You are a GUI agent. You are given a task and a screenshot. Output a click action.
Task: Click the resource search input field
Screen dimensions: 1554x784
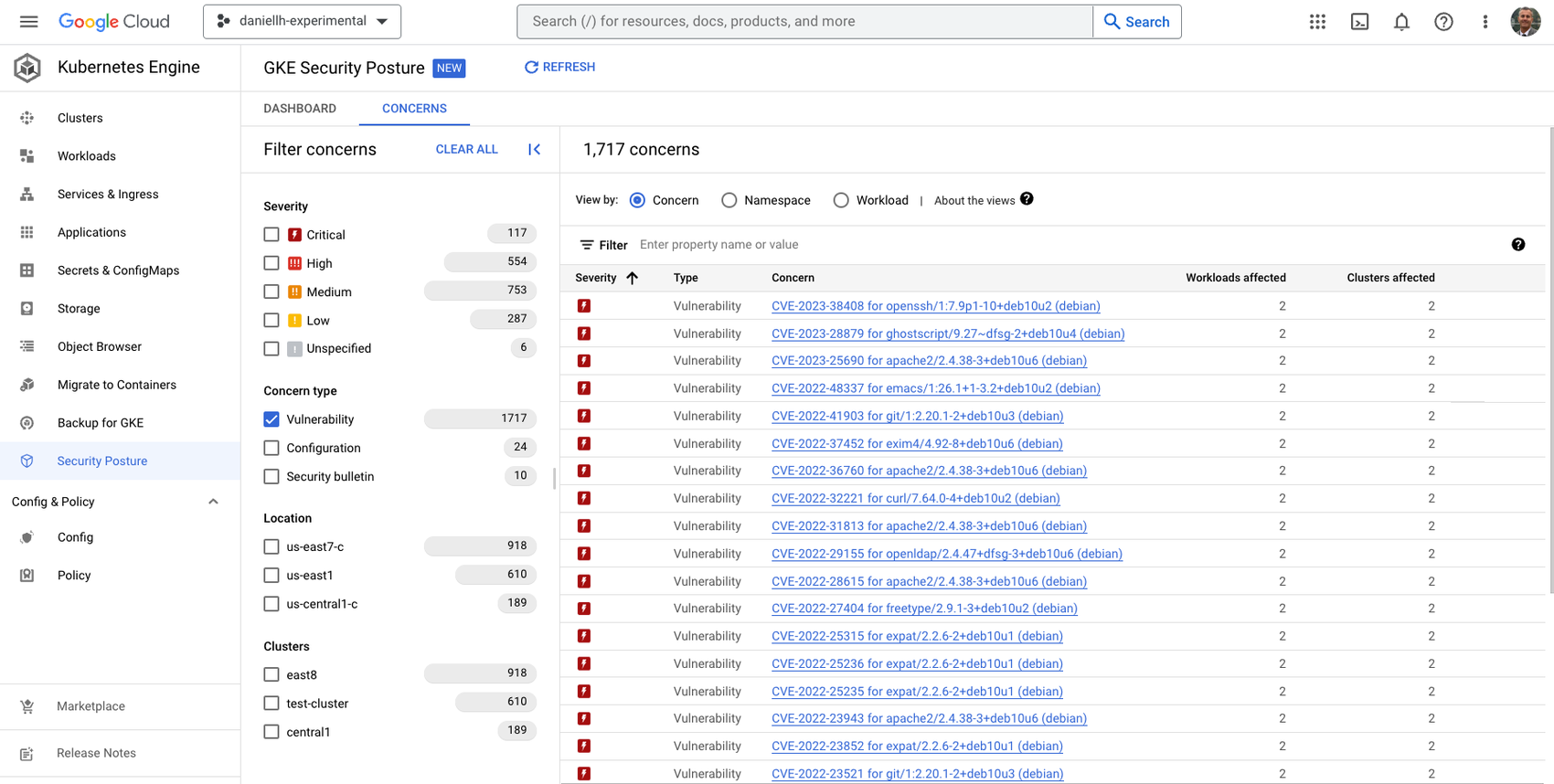804,21
